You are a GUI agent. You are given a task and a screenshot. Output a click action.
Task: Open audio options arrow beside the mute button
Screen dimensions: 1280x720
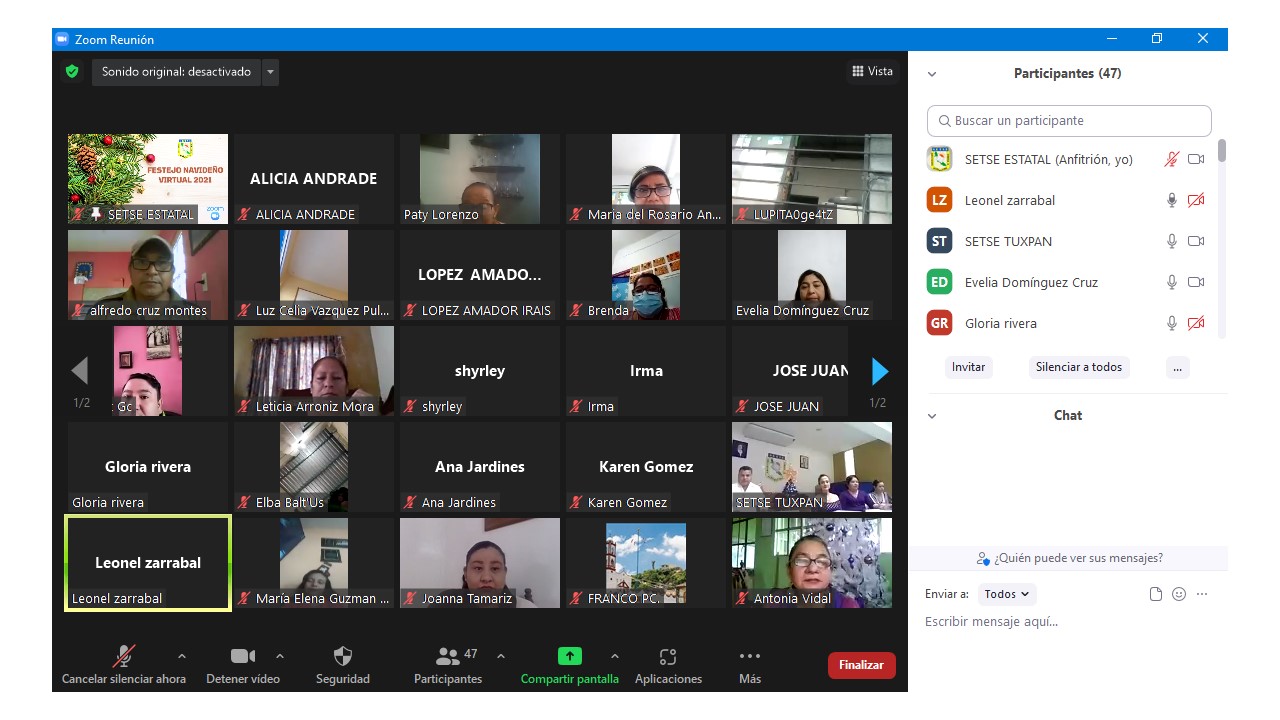[x=181, y=656]
